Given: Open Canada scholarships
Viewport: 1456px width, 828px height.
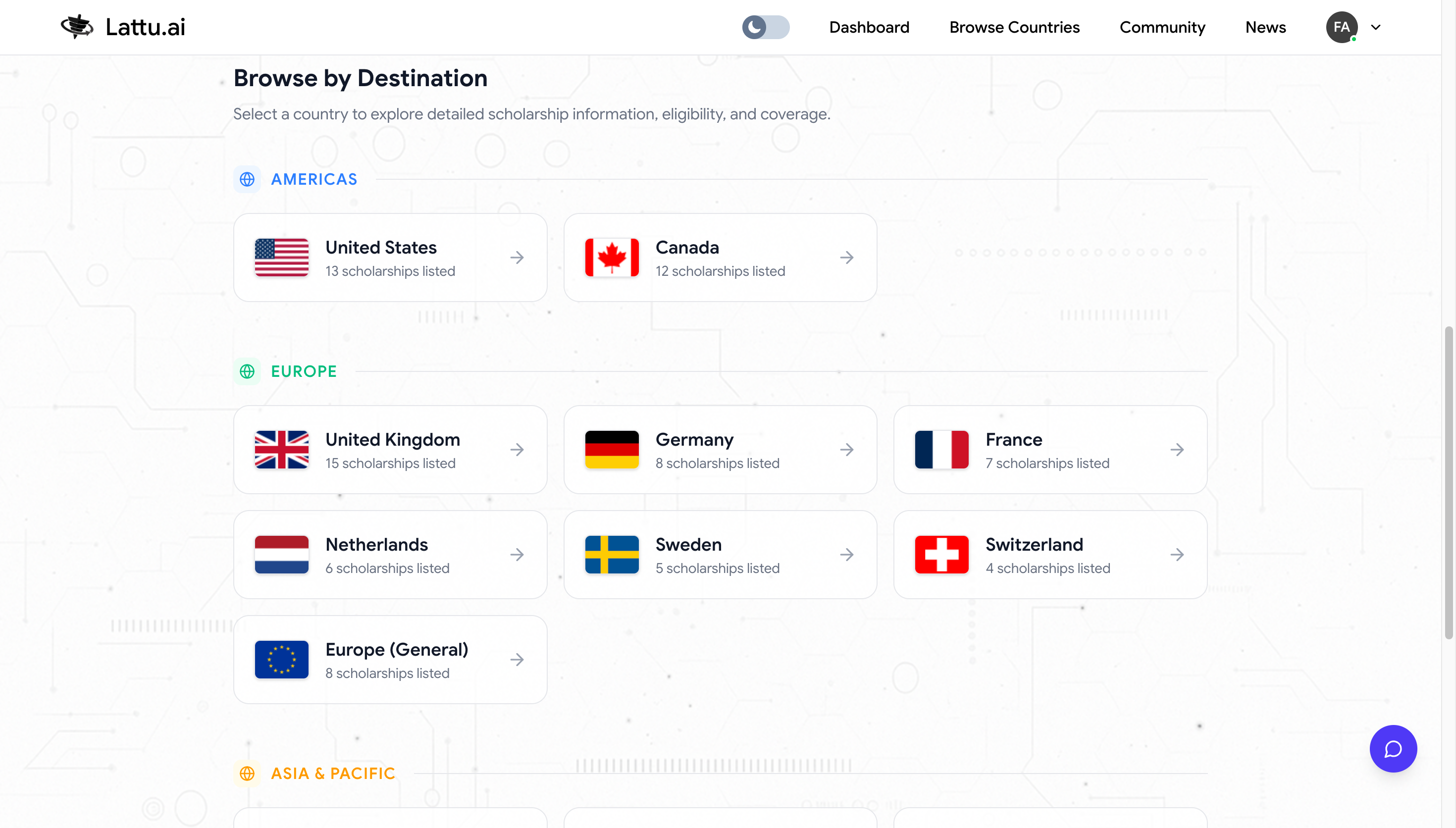Looking at the screenshot, I should (x=721, y=258).
